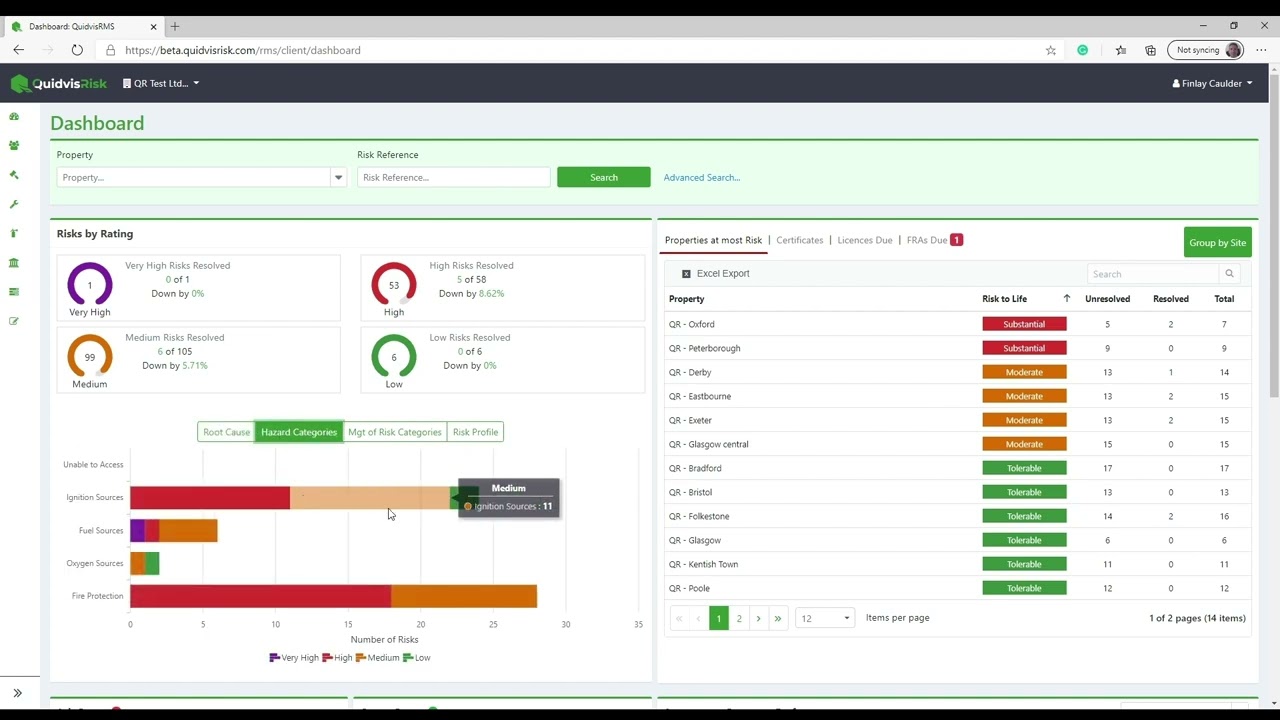This screenshot has height=720, width=1280.
Task: Jump to last page in pager
Action: 778,618
